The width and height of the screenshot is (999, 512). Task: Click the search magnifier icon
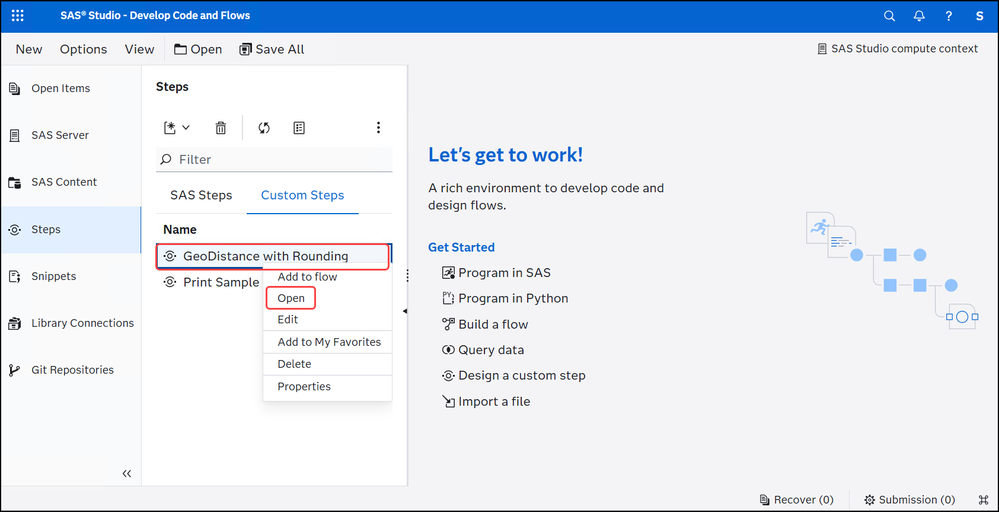tap(889, 16)
